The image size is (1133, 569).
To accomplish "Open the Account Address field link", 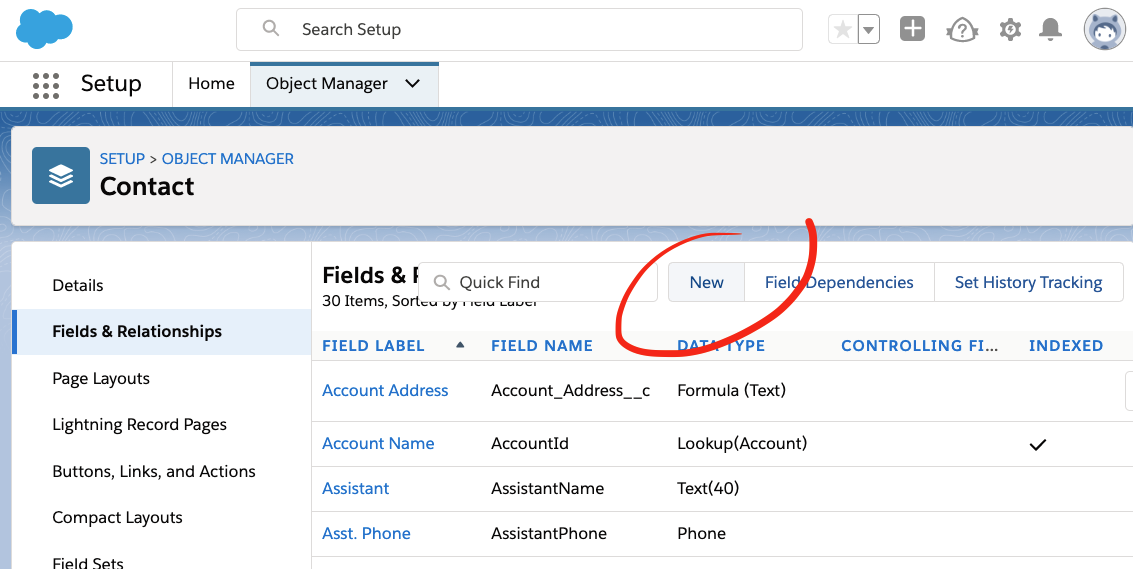I will (385, 390).
